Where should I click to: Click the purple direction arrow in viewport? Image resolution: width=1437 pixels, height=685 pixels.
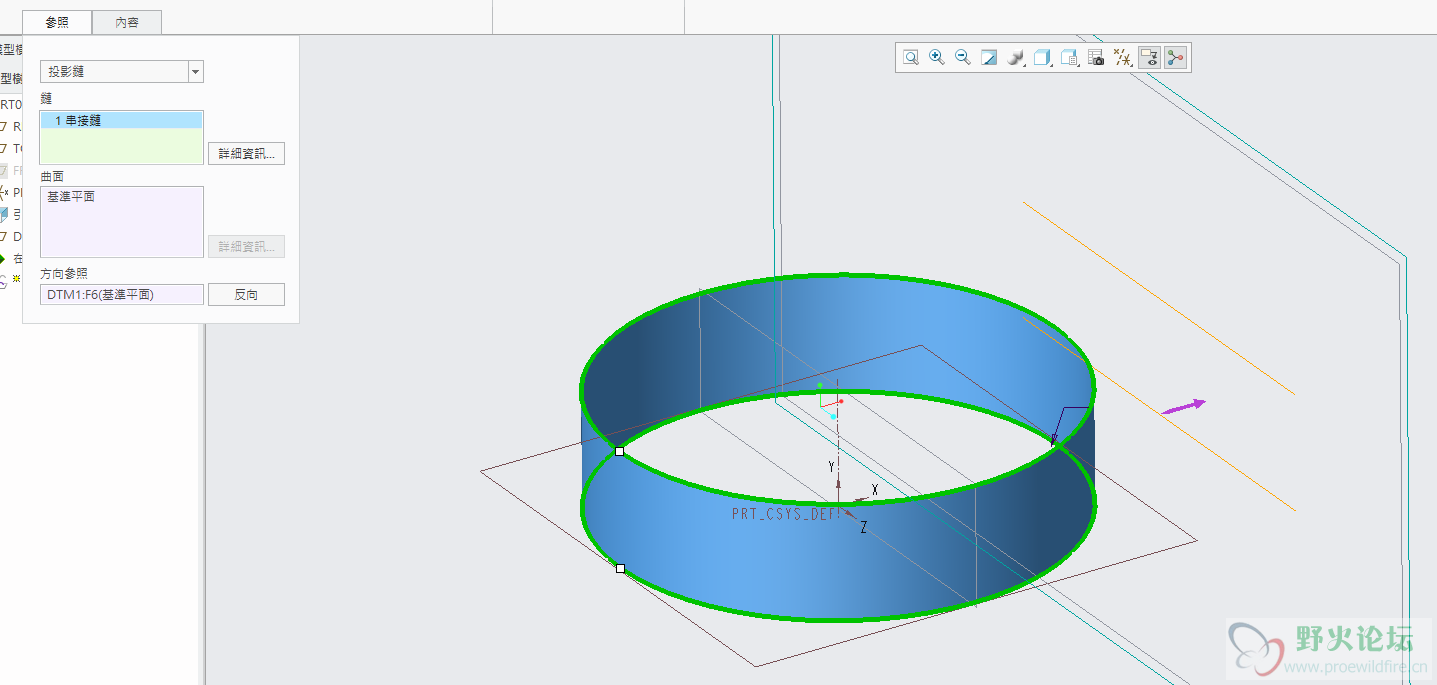pos(1183,406)
